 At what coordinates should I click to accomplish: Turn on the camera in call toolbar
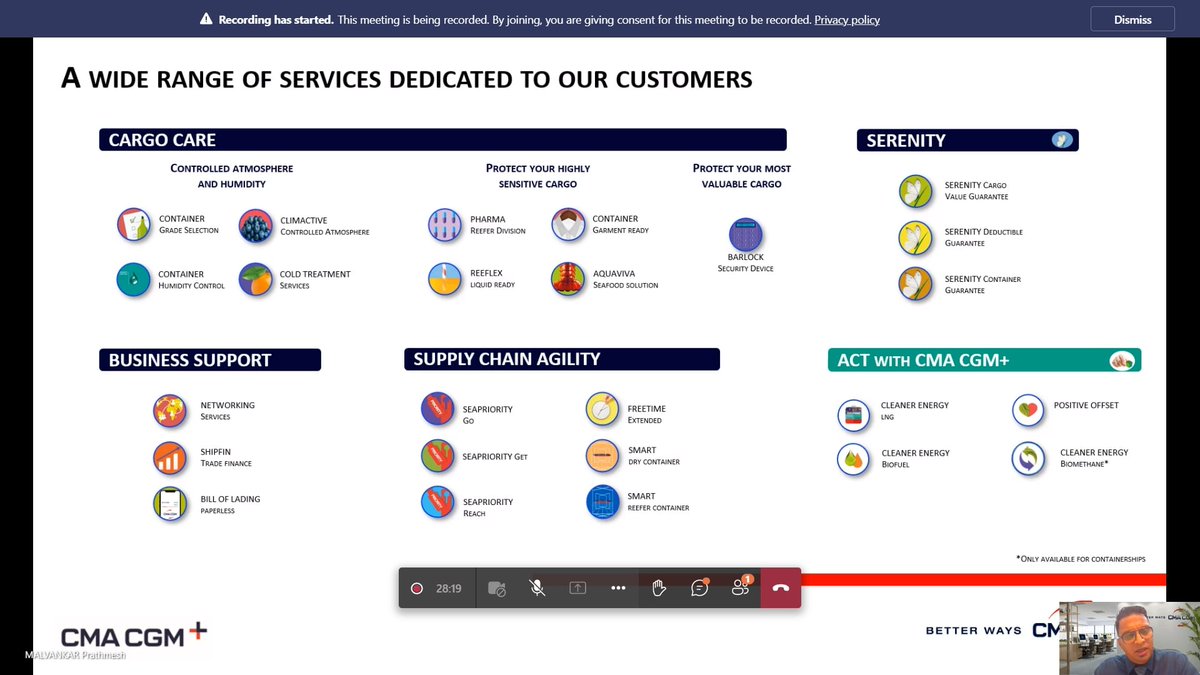497,589
